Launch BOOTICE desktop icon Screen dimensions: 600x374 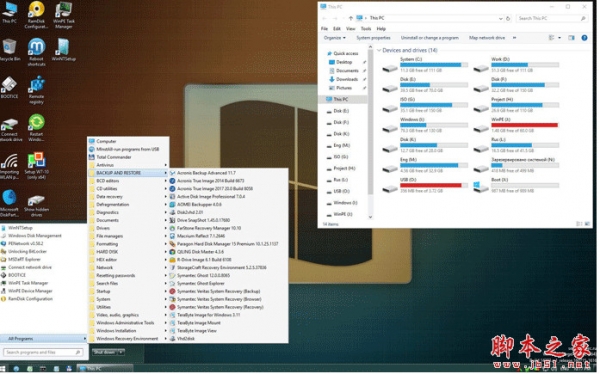[10, 88]
